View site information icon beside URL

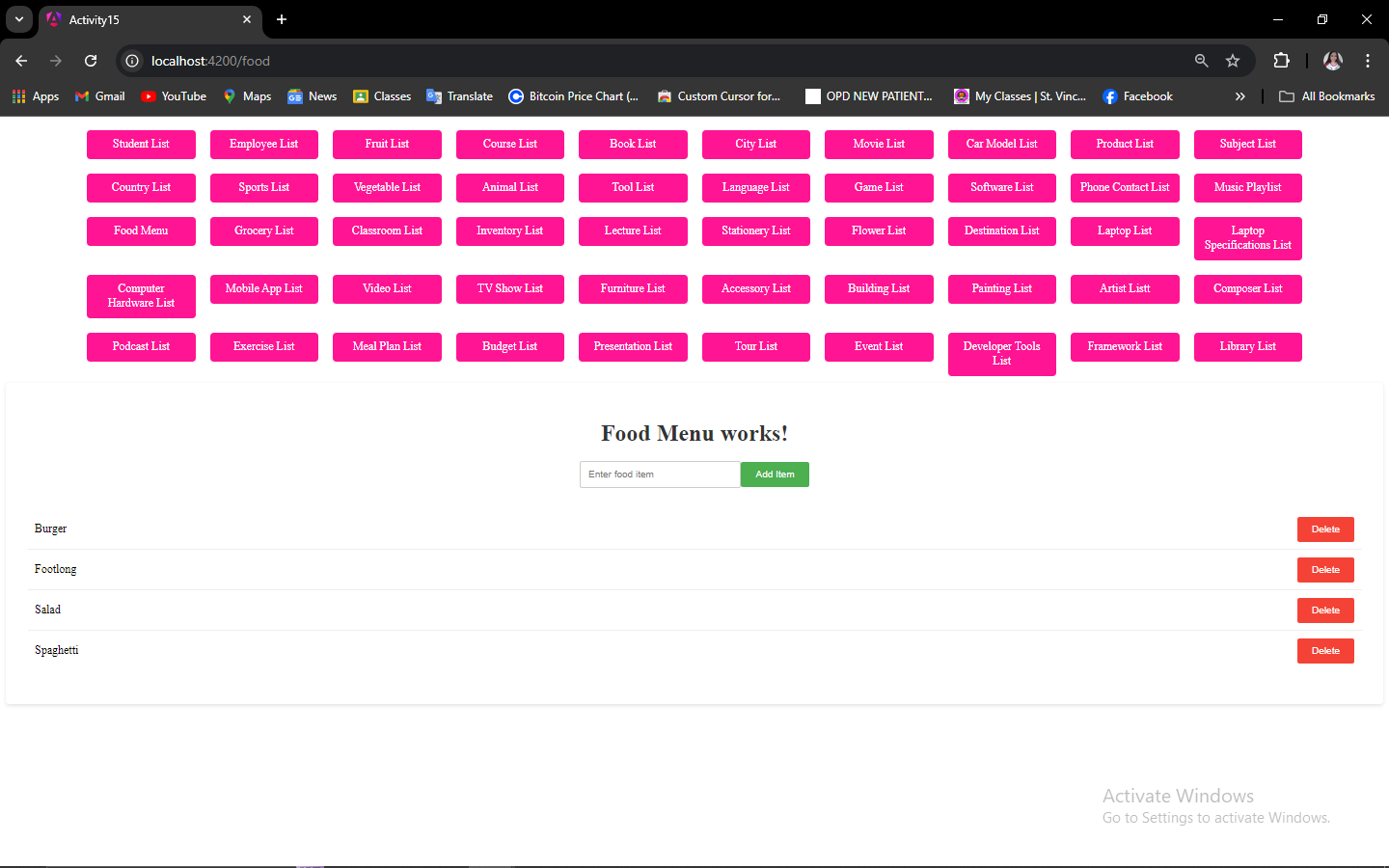[132, 61]
